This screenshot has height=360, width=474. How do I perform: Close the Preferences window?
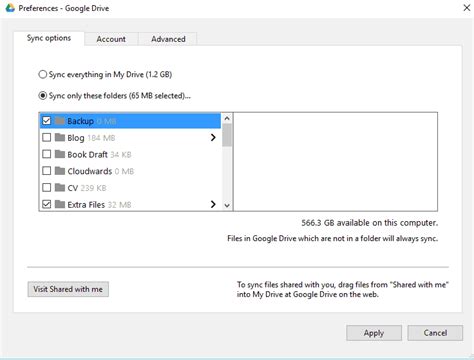[x=467, y=8]
